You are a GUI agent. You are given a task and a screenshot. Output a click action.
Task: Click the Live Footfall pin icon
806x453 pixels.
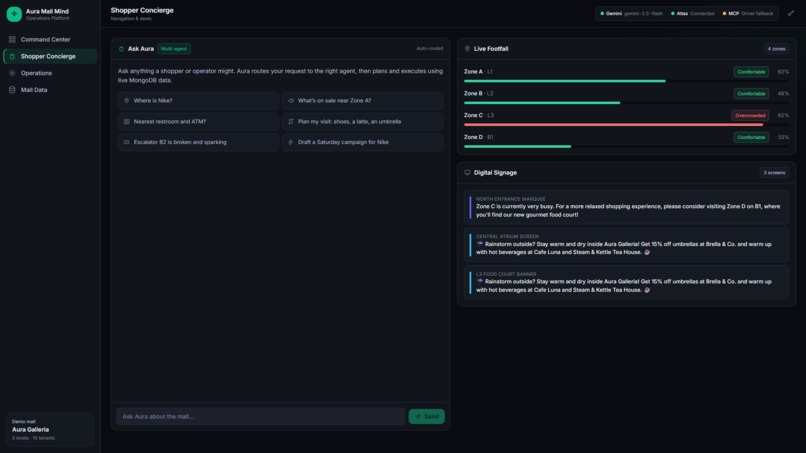(467, 49)
